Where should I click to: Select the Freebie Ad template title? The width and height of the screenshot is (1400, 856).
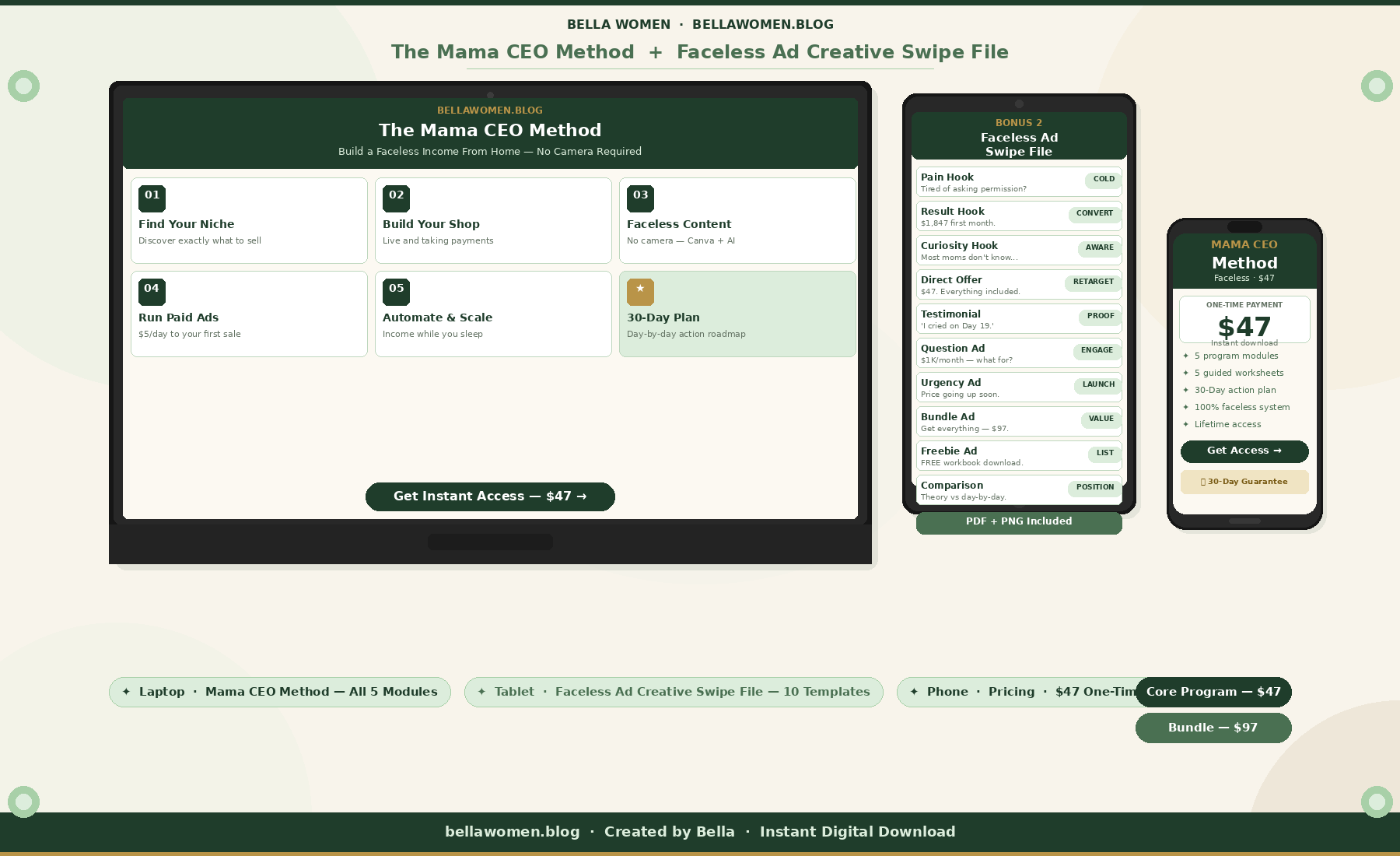pyautogui.click(x=948, y=451)
